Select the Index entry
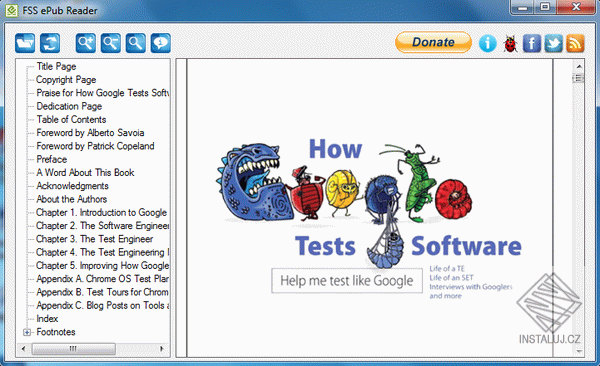The height and width of the screenshot is (366, 600). tap(47, 319)
